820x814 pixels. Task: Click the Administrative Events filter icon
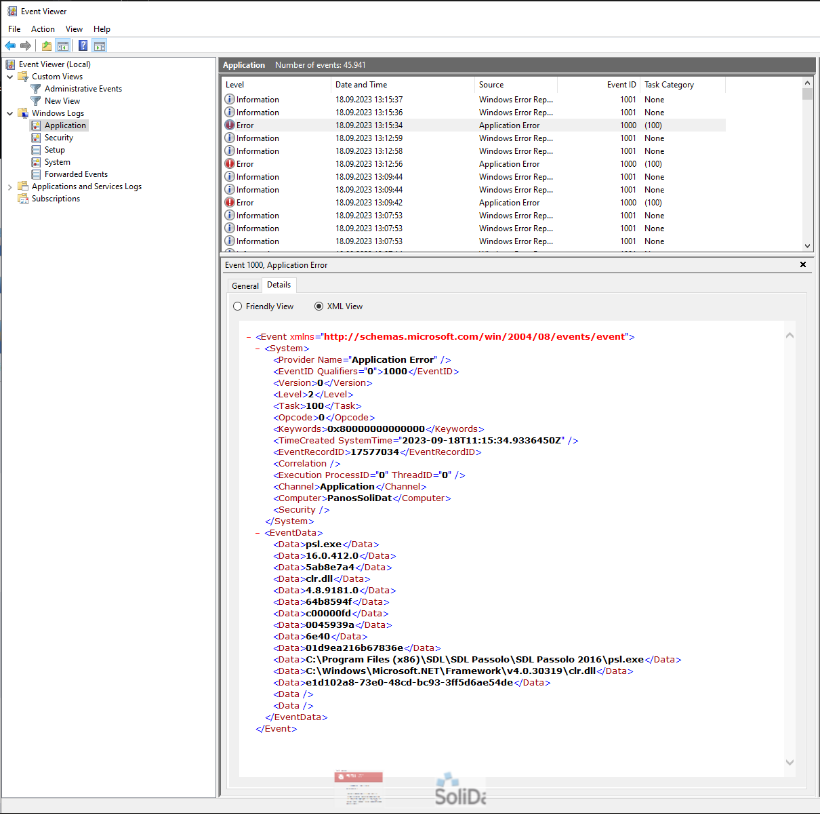click(36, 89)
